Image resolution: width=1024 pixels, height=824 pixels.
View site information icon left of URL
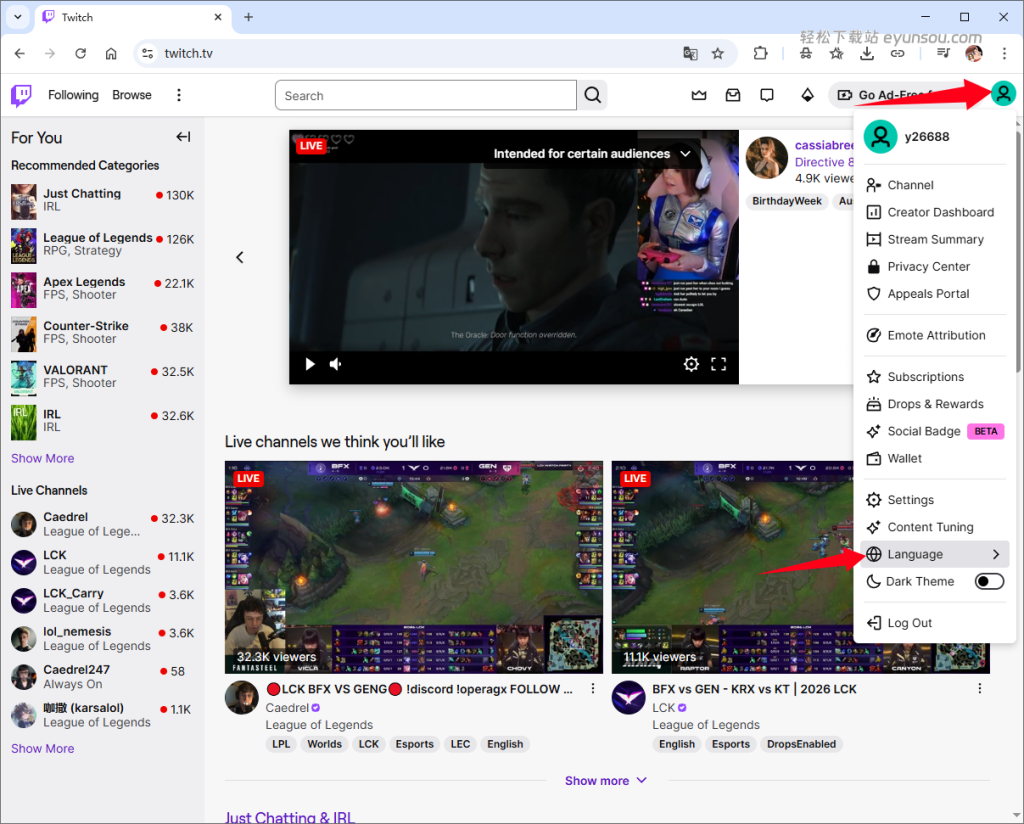148,54
